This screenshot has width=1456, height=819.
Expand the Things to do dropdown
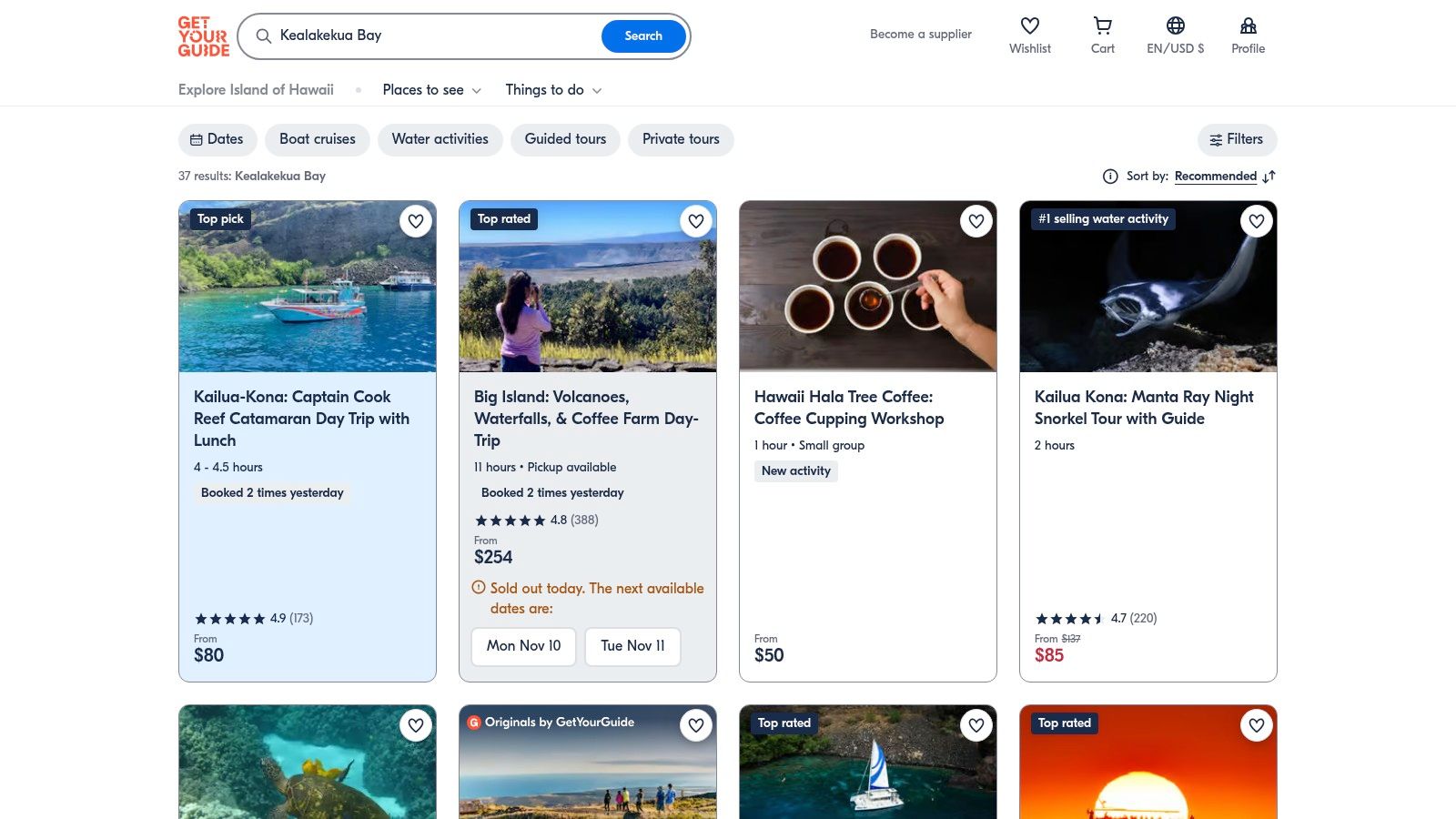[553, 90]
